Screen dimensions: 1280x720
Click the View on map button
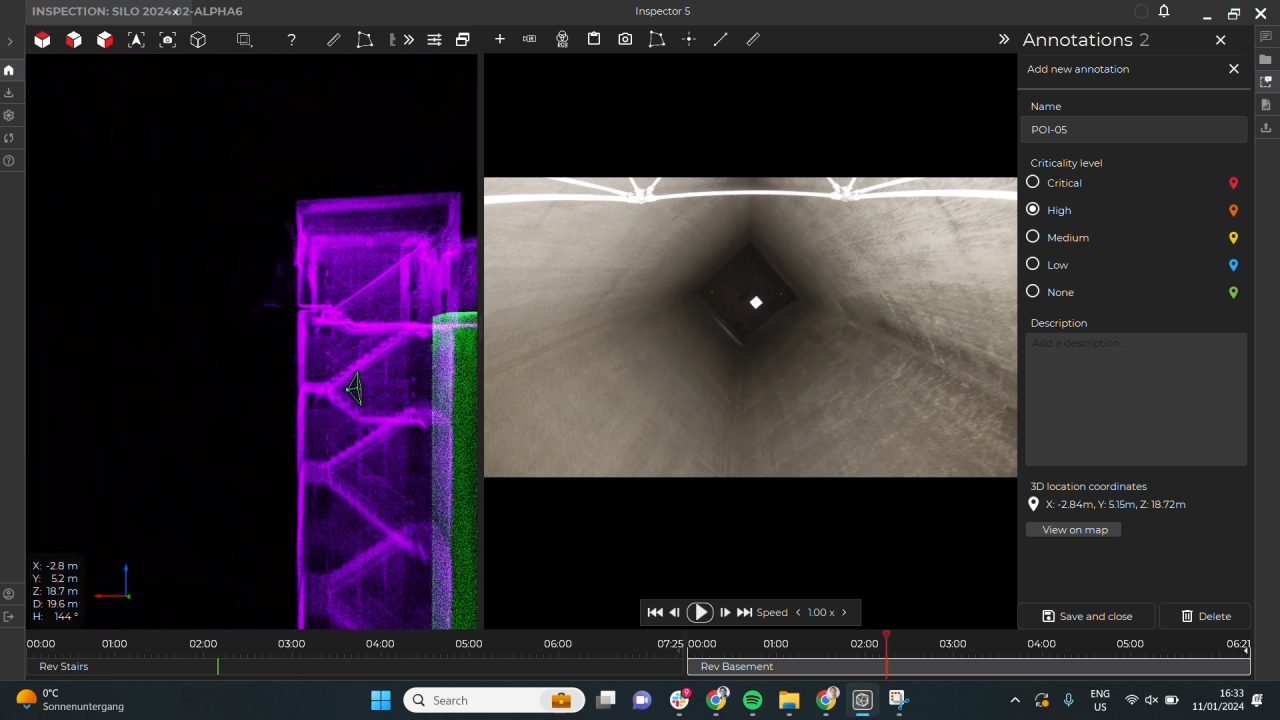1074,530
